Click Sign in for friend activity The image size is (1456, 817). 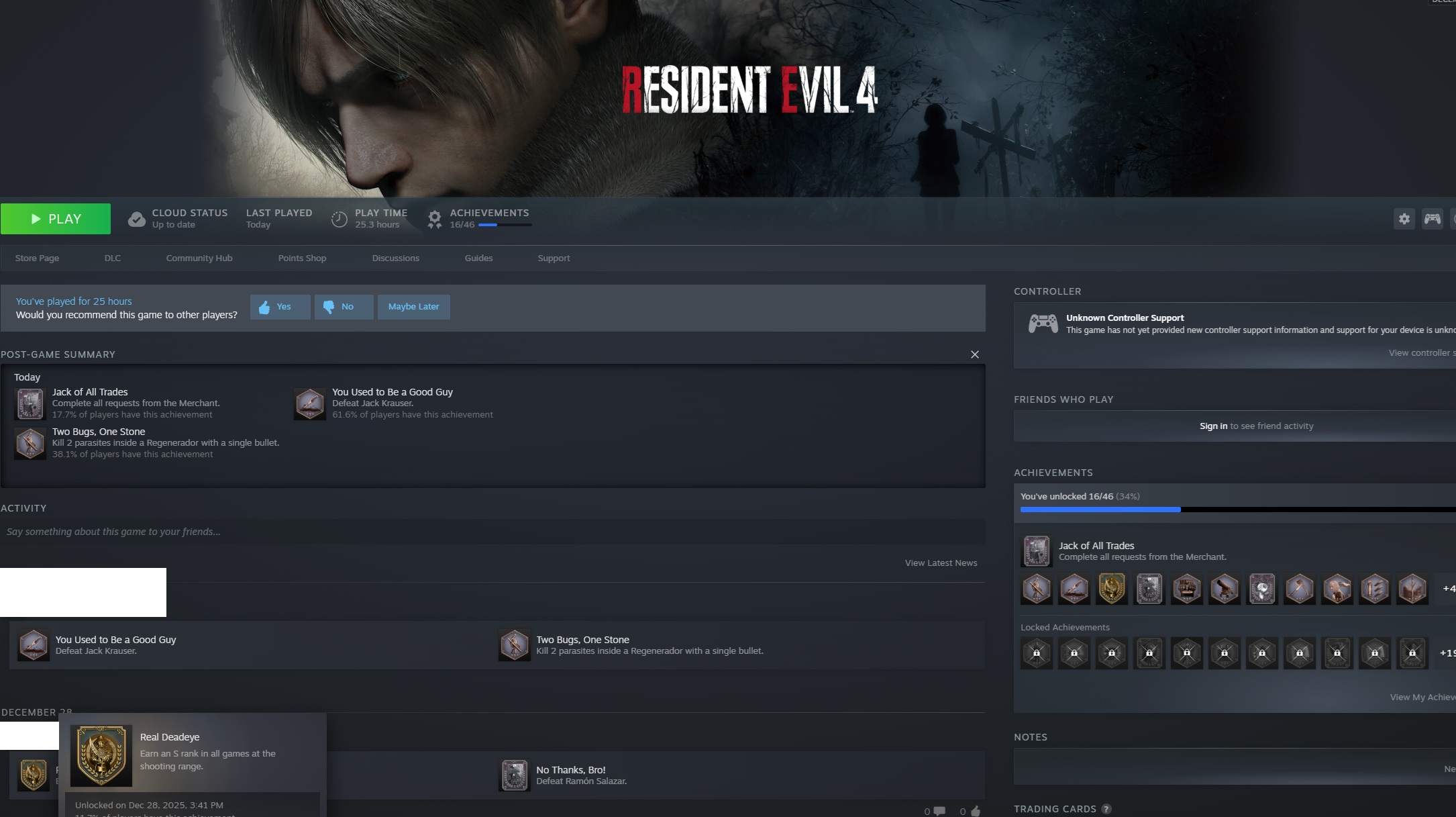[x=1213, y=426]
